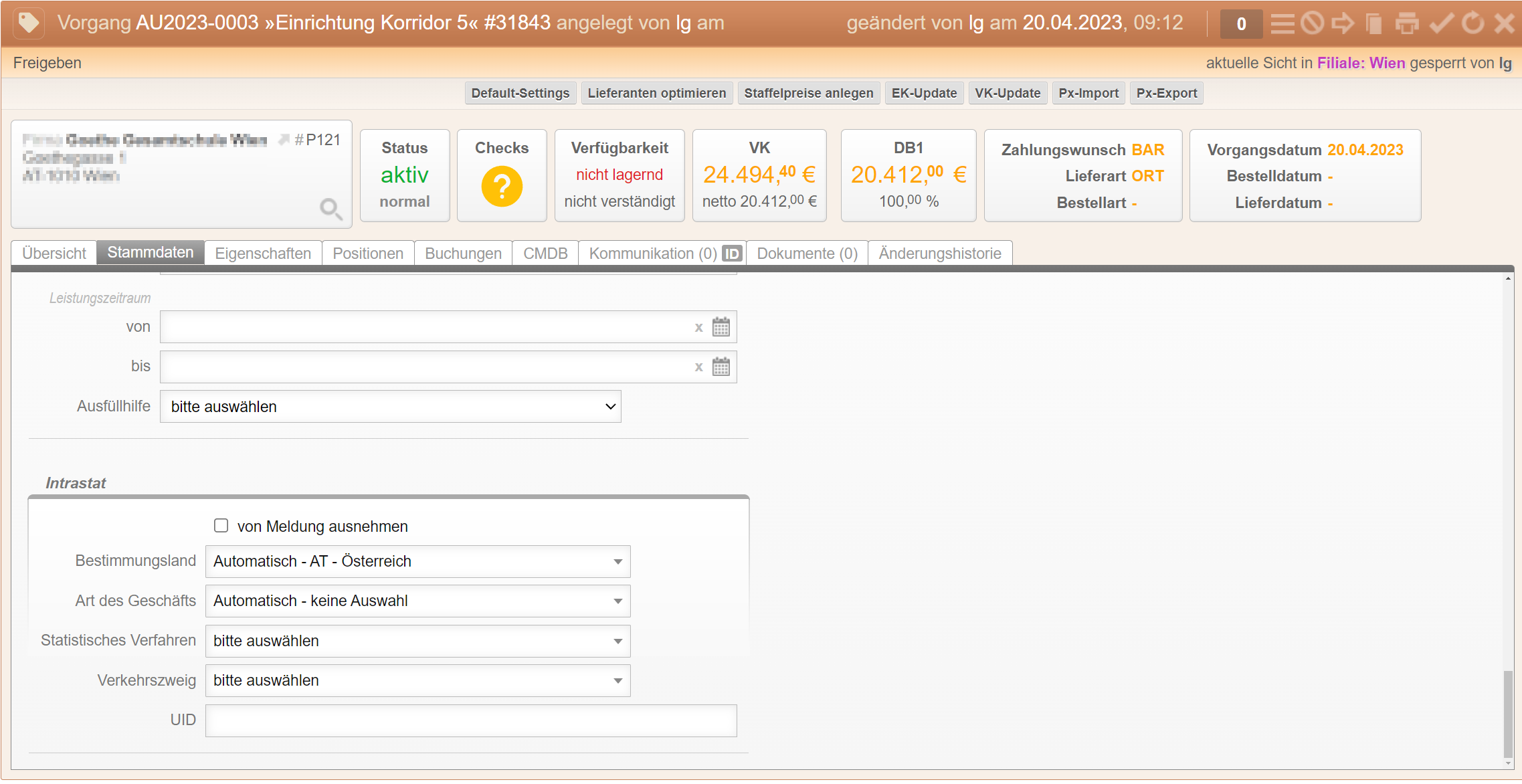Click Staffelpreise anlegen button
The image size is (1522, 784).
(x=809, y=93)
